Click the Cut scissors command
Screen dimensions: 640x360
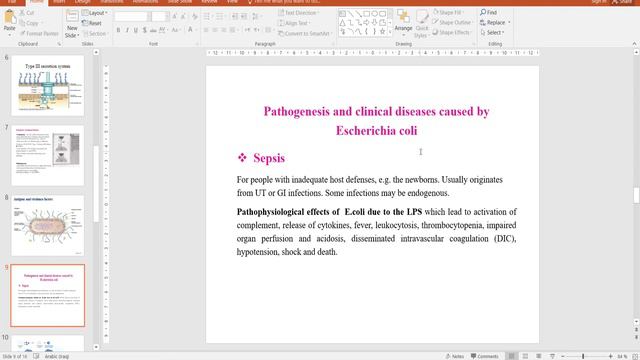coord(27,13)
